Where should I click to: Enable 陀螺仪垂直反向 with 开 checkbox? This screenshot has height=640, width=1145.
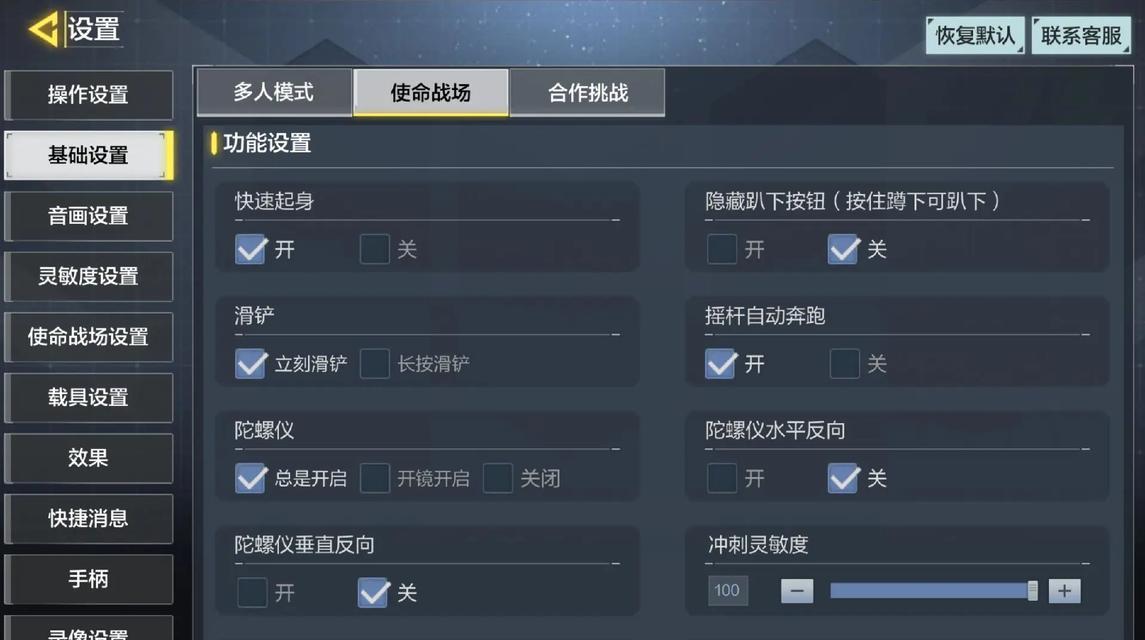click(x=252, y=592)
